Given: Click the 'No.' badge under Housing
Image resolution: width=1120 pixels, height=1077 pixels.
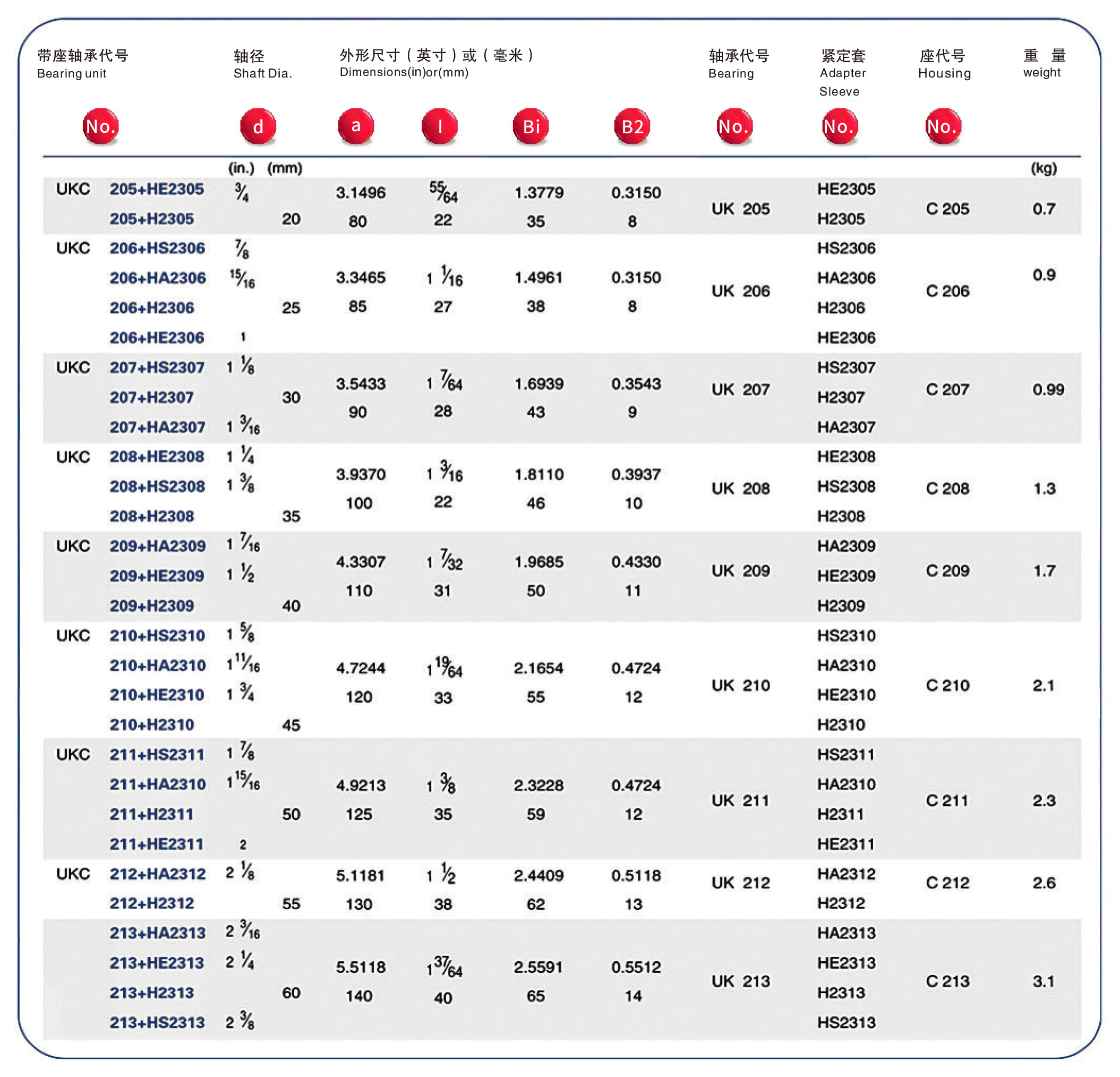Looking at the screenshot, I should pos(943,126).
